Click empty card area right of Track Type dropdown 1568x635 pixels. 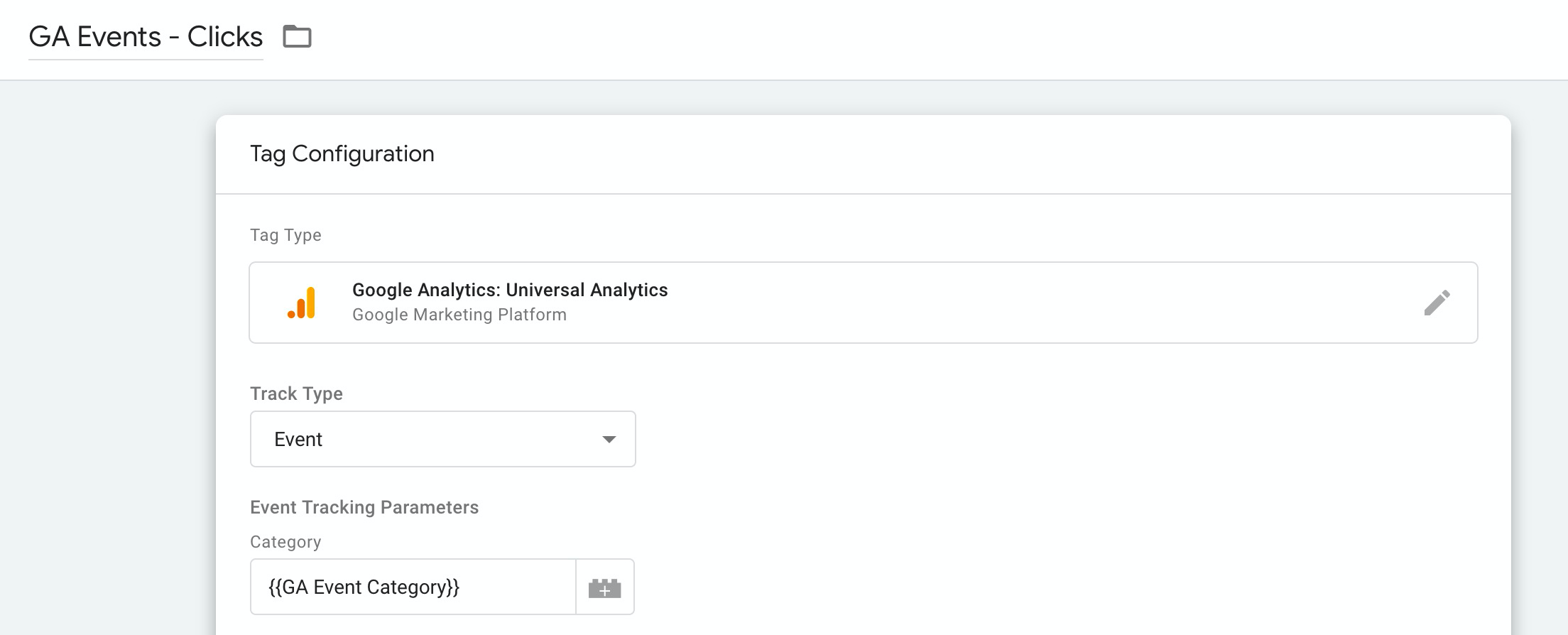click(x=994, y=440)
